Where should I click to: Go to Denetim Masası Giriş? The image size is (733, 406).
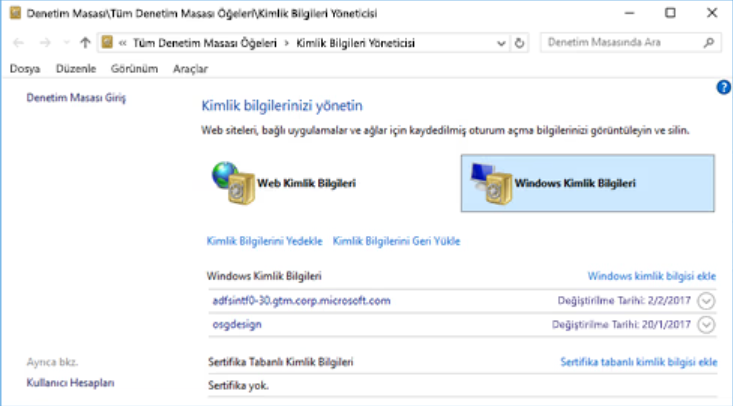[76, 98]
